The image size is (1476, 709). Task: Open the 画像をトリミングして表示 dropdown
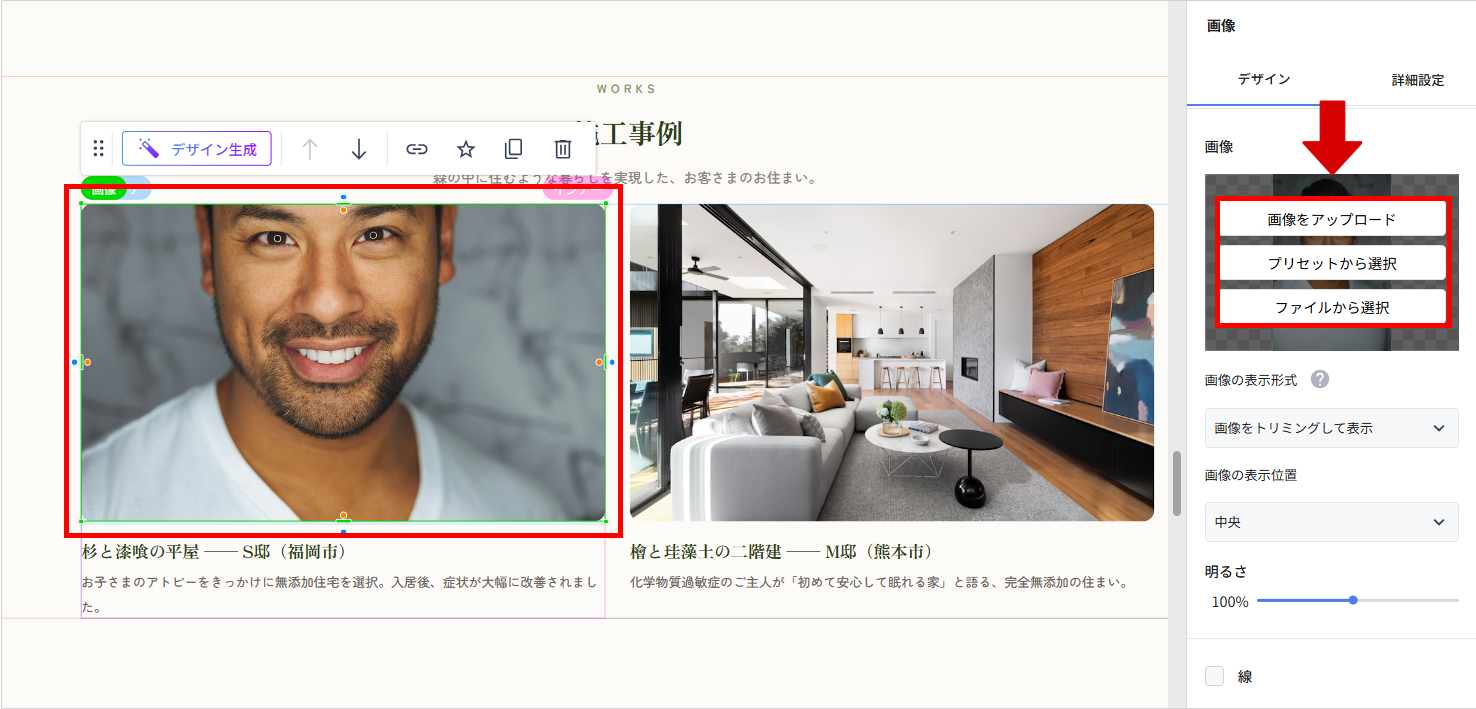click(1331, 428)
